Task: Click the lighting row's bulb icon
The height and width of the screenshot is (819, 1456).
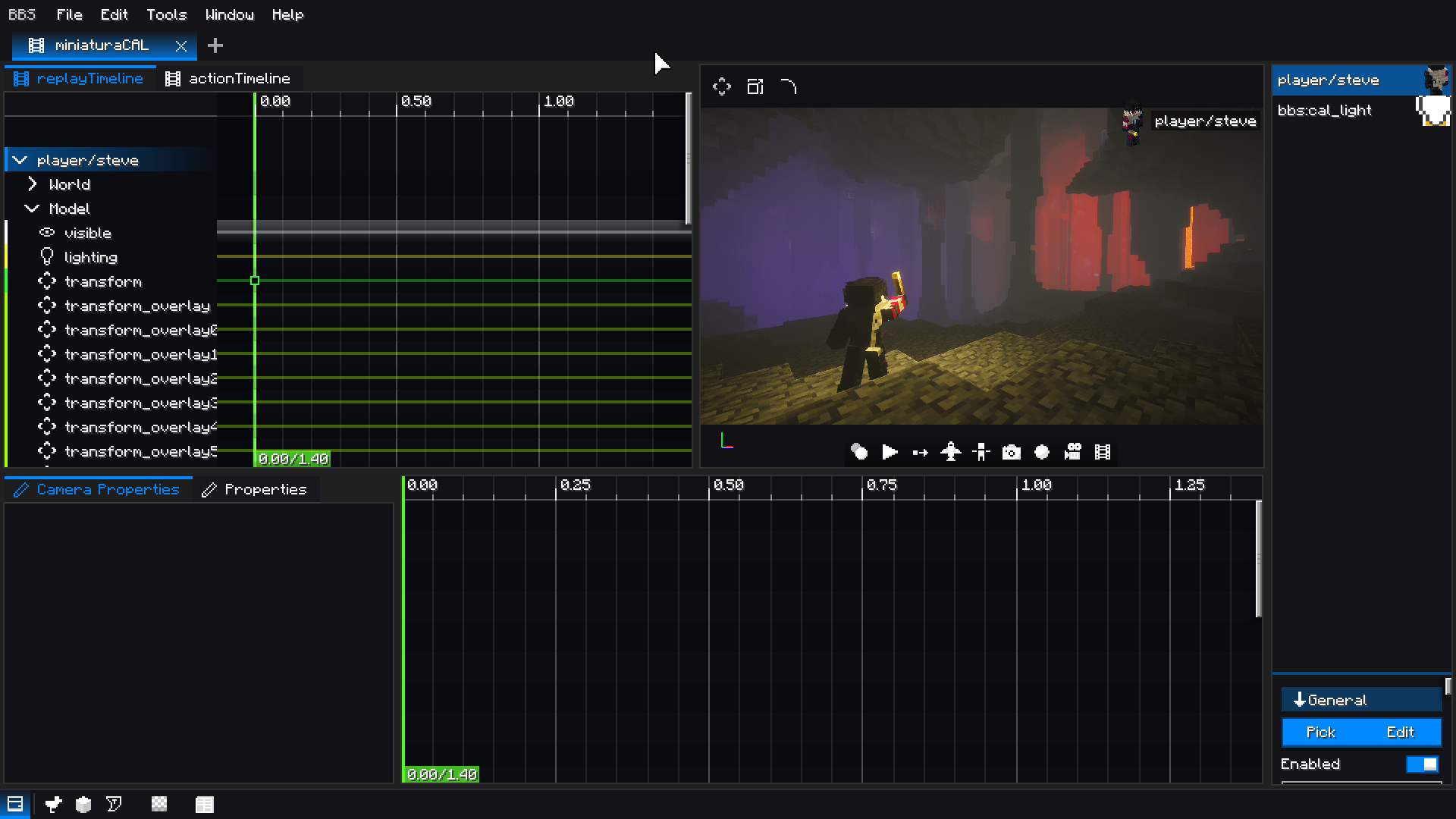Action: click(47, 257)
